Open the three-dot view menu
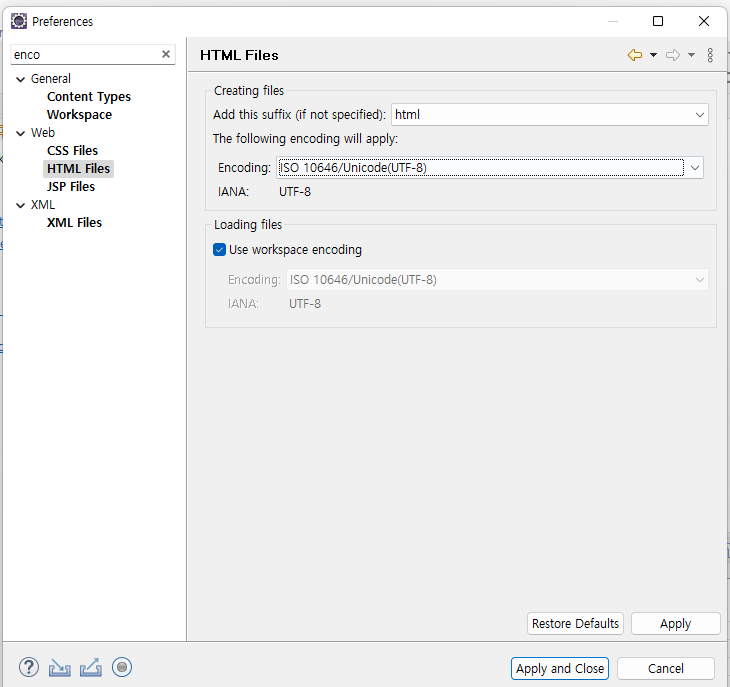This screenshot has width=730, height=687. (710, 55)
